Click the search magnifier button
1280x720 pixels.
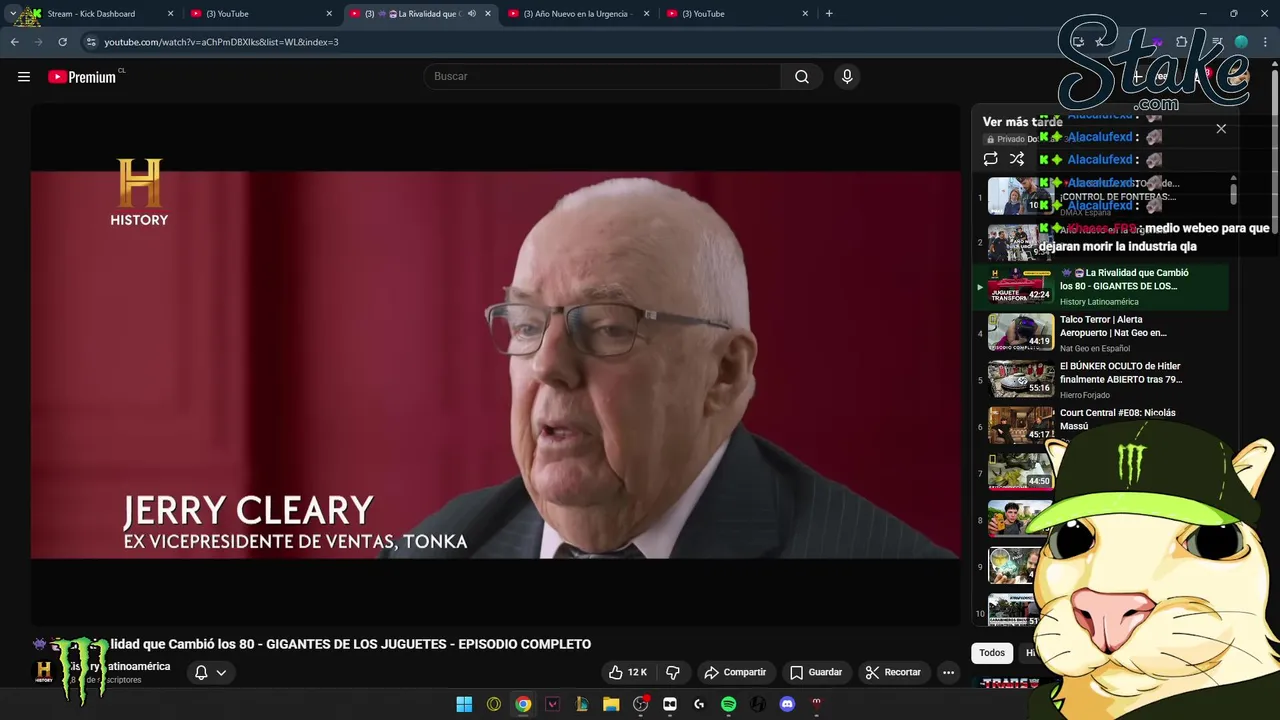(802, 76)
